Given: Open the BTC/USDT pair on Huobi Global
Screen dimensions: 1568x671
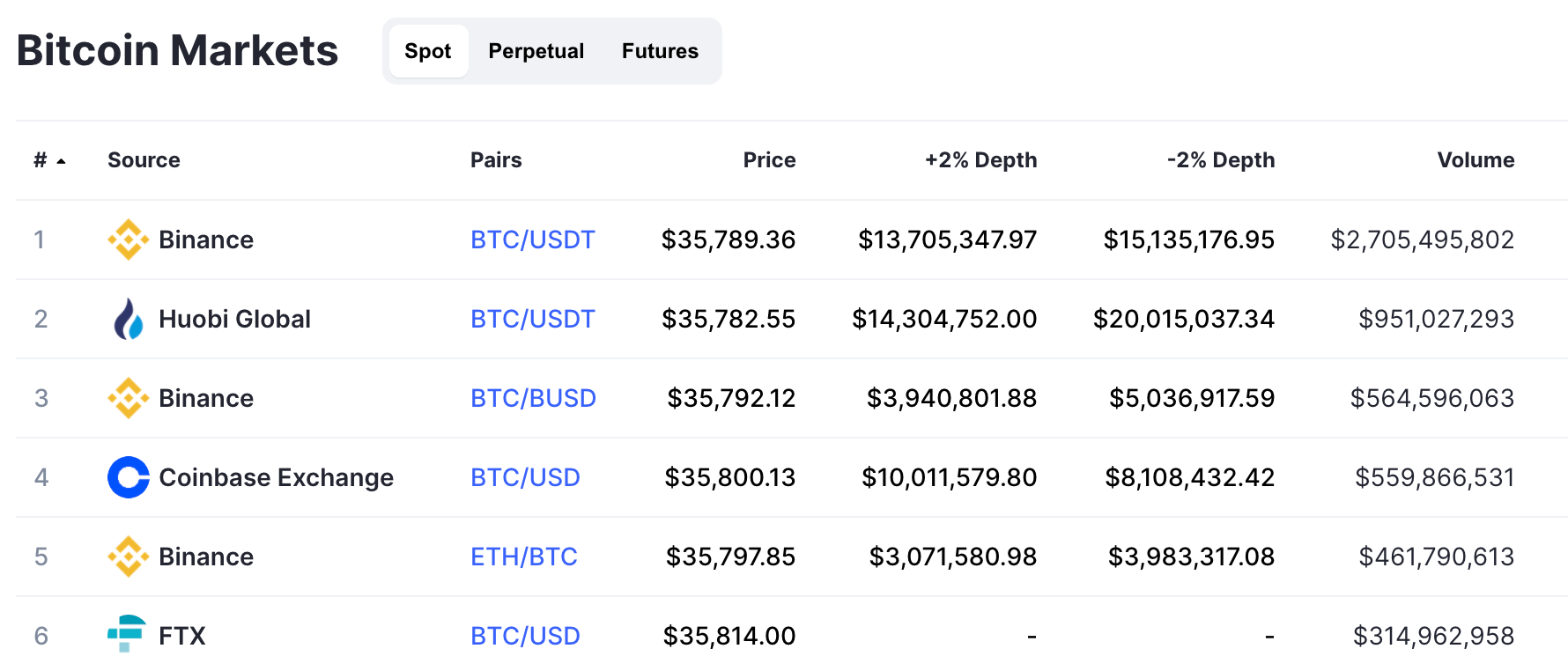Looking at the screenshot, I should coord(532,318).
